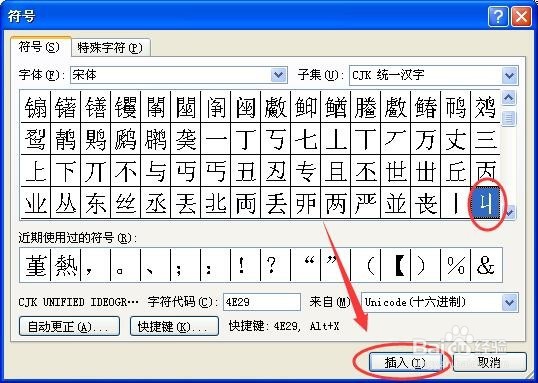The image size is (538, 383).
Task: Click the help question mark button
Action: click(x=498, y=16)
